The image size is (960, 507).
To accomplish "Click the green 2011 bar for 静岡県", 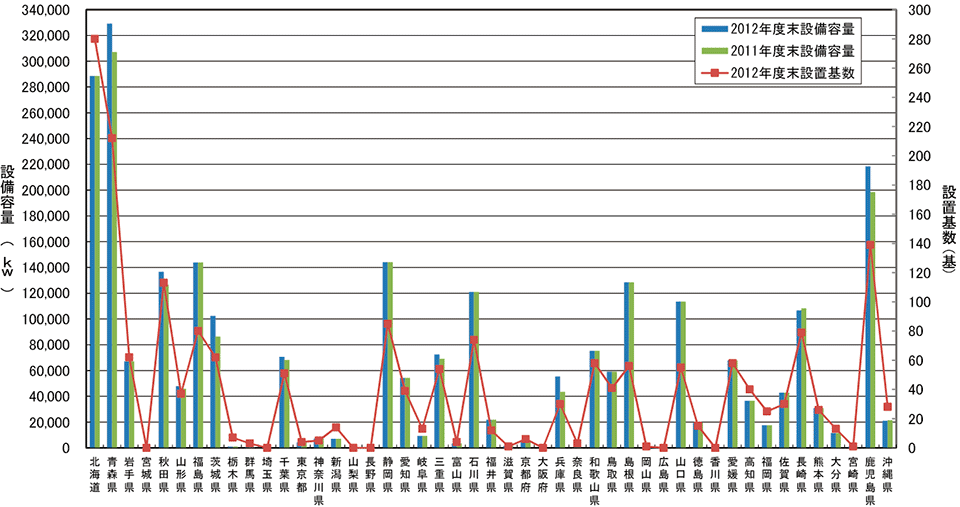I will click(x=390, y=355).
